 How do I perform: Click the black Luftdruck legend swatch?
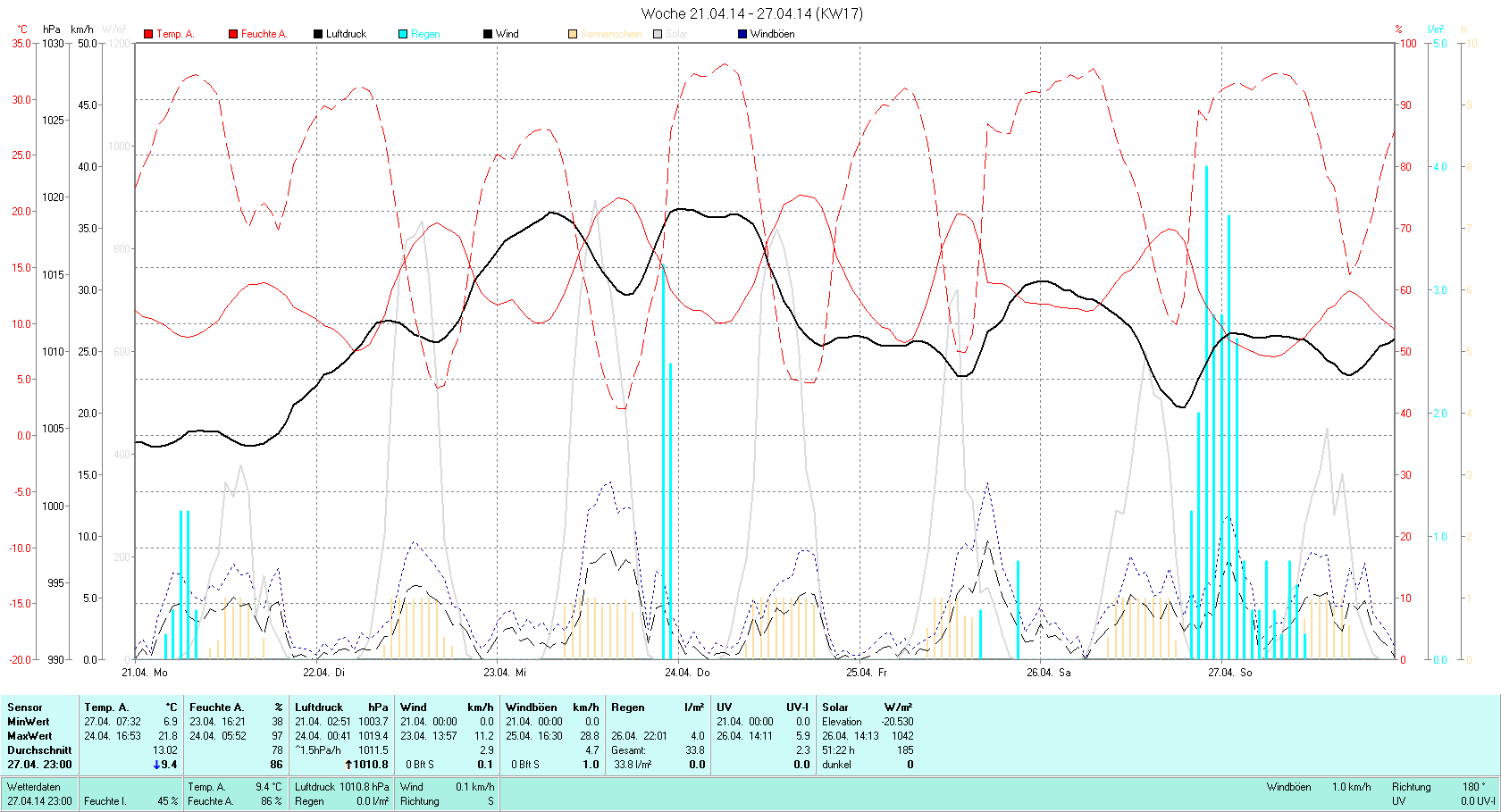tap(318, 34)
